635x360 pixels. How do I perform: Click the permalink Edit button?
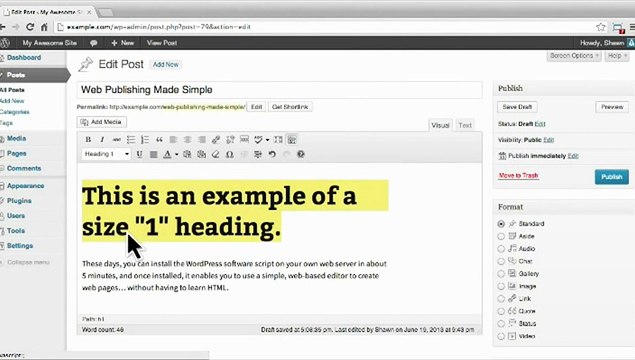click(x=256, y=107)
